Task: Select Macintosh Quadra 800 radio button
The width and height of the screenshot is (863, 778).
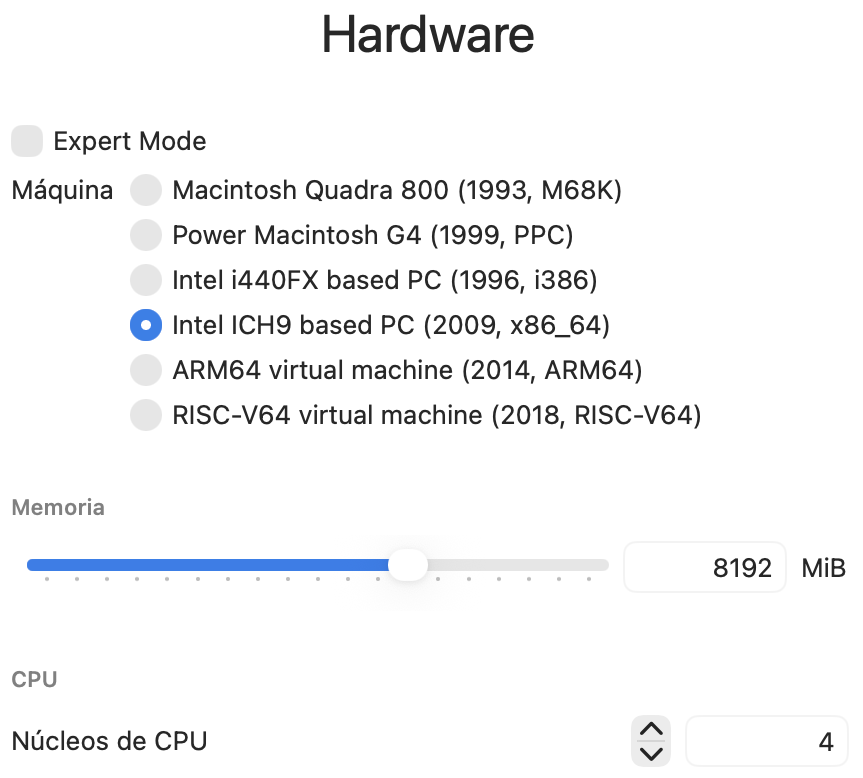Action: 146,190
